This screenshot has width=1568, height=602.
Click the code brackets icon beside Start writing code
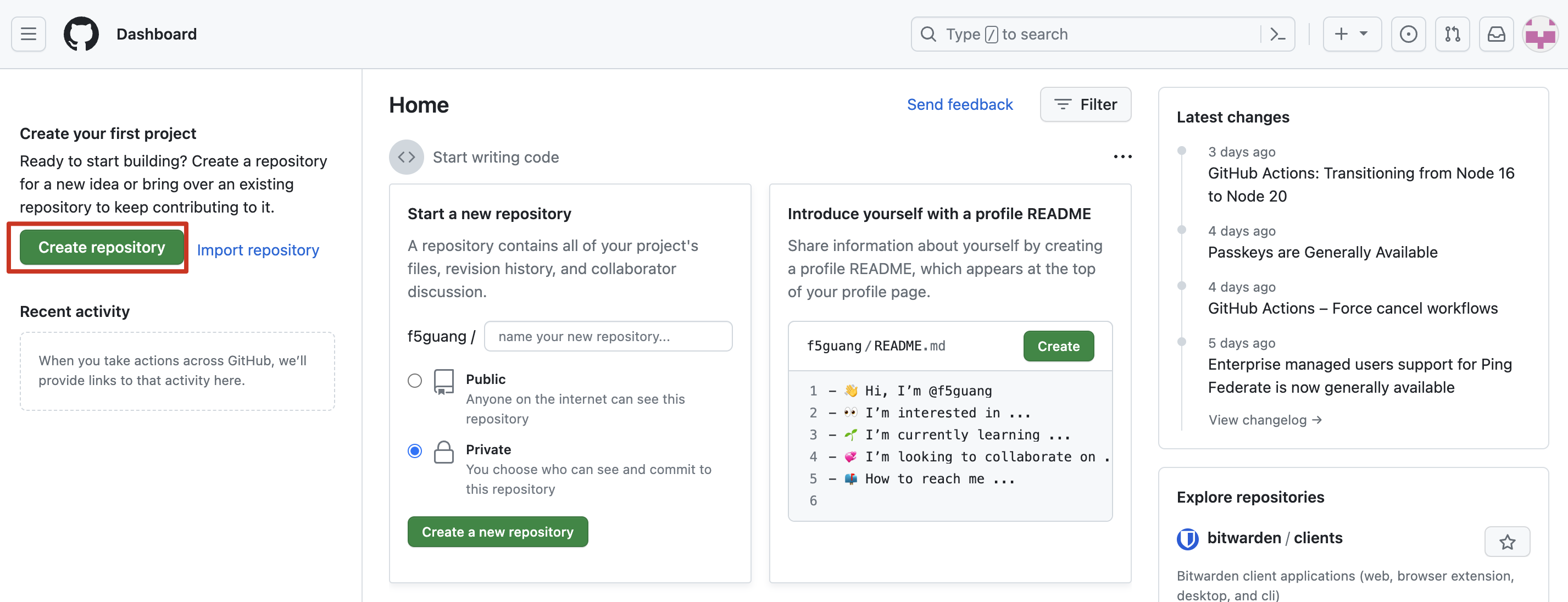click(x=406, y=157)
